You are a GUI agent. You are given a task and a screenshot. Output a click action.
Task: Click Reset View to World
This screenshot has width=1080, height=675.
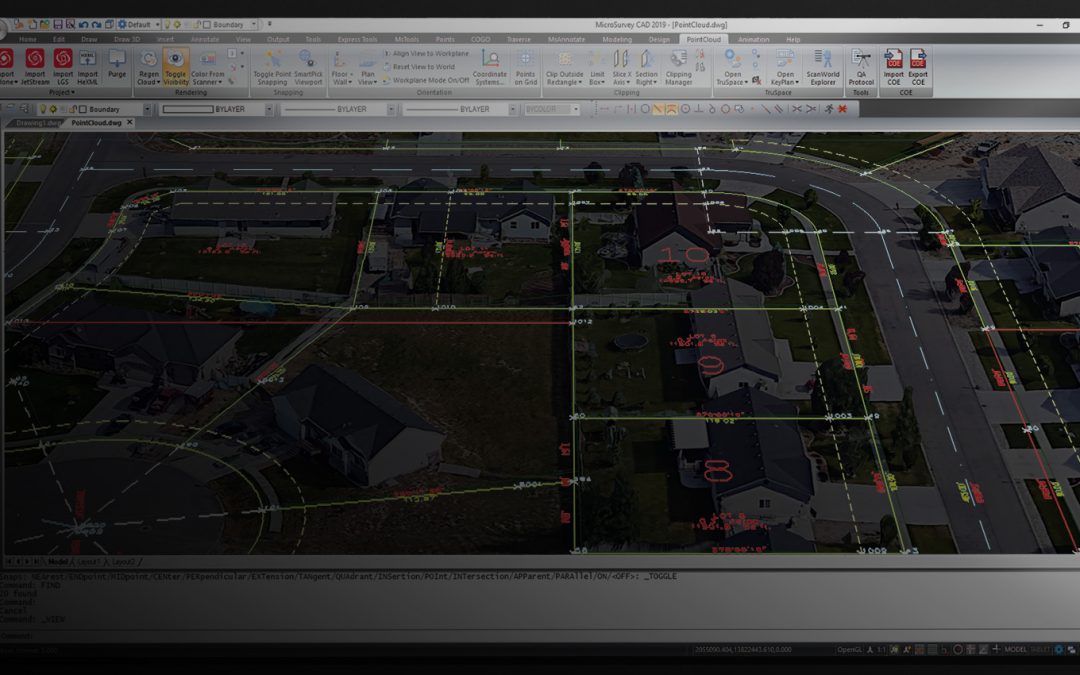click(x=423, y=67)
